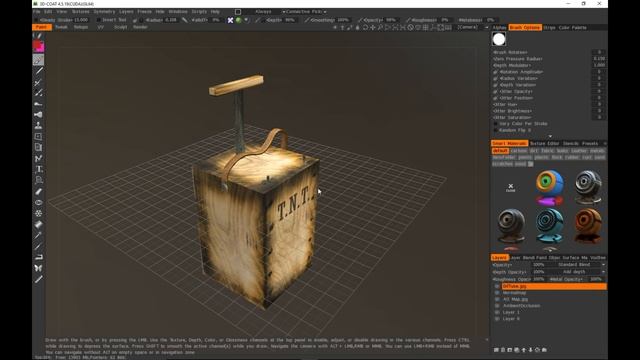Viewport: 640px width, 360px height.
Task: Click arrow at end of Smart Materials tabs
Action: [x=604, y=143]
